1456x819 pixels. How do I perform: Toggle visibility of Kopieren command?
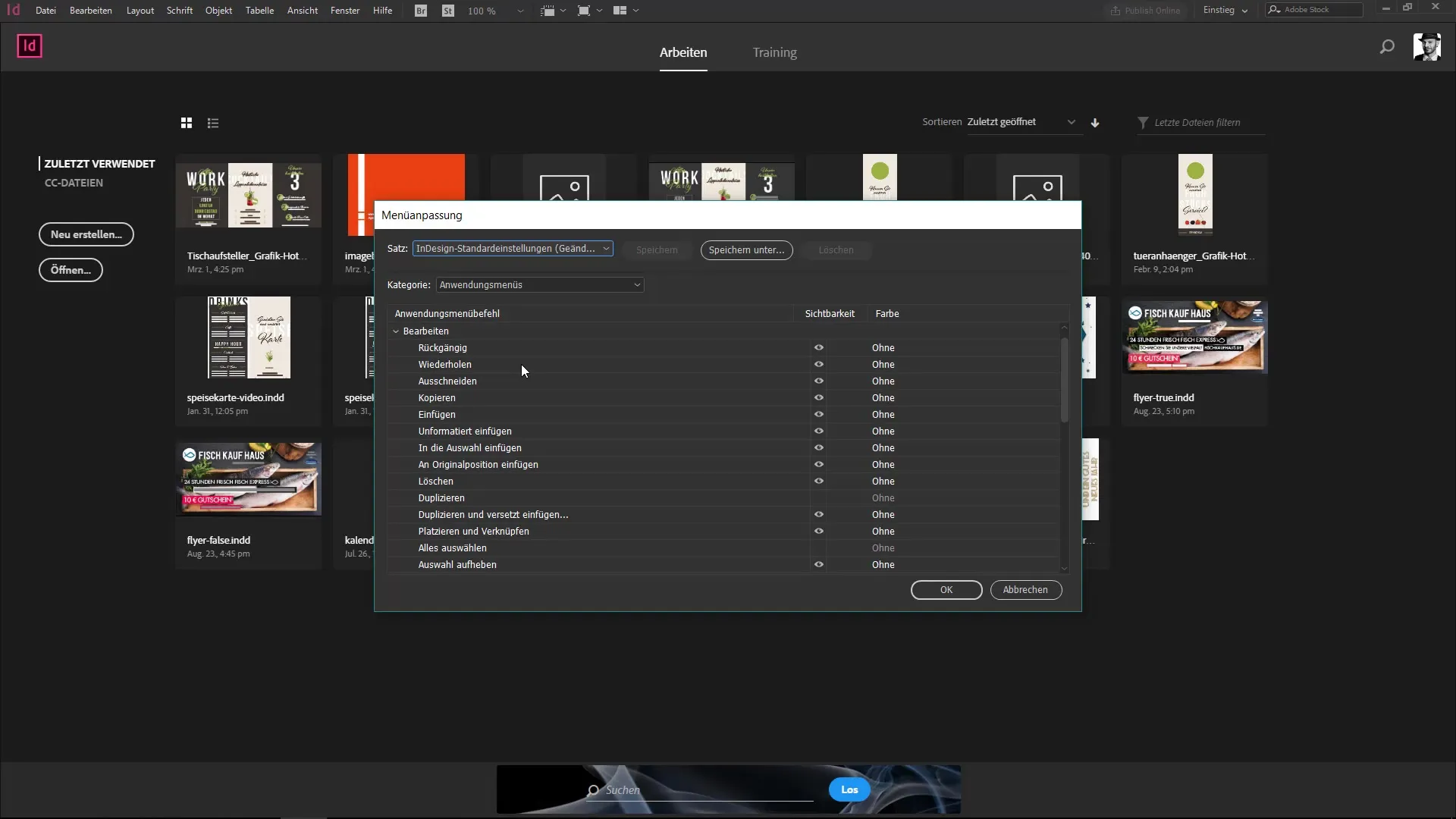819,398
